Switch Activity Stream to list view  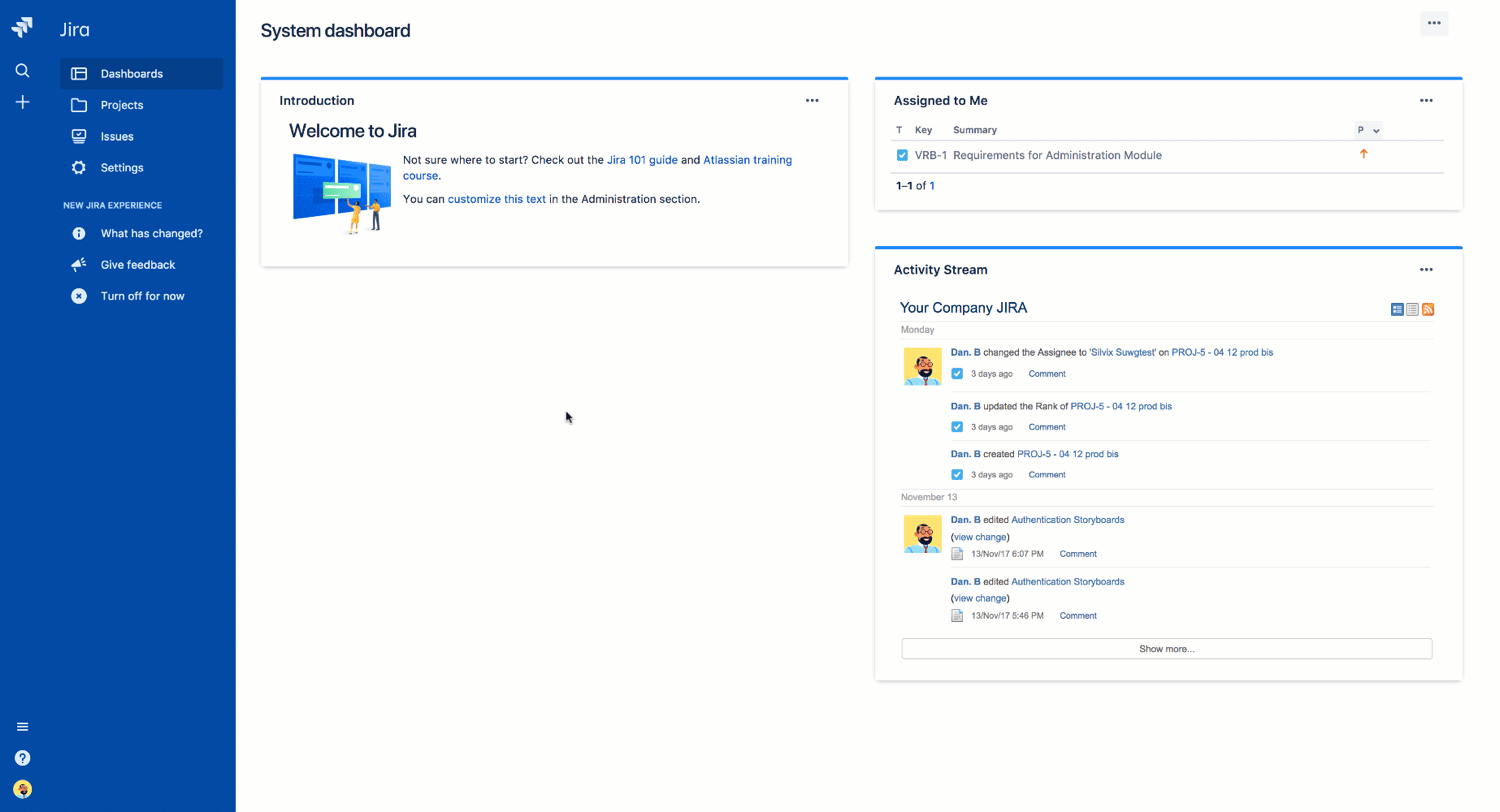[1411, 309]
